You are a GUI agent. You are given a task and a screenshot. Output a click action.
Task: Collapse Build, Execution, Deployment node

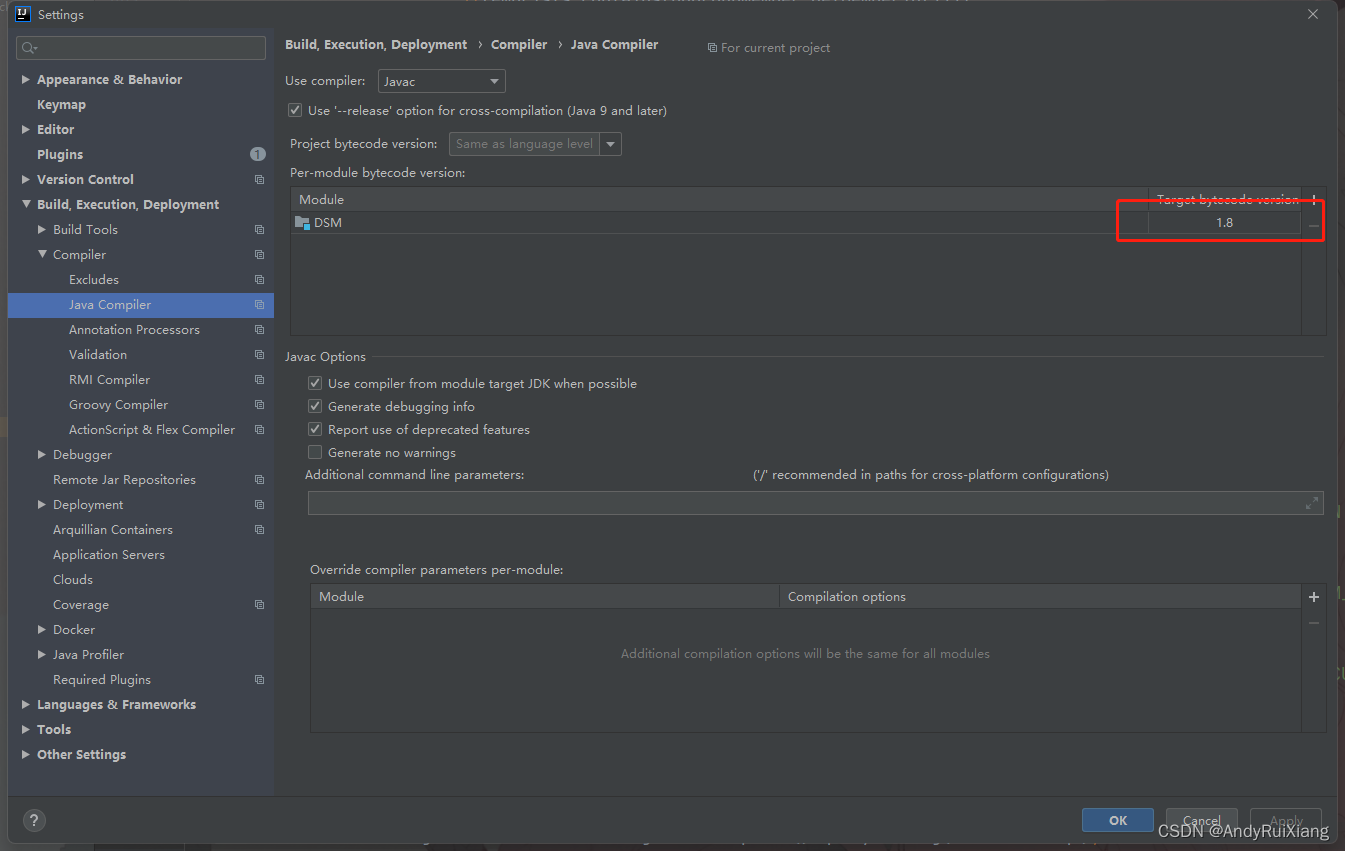coord(26,204)
